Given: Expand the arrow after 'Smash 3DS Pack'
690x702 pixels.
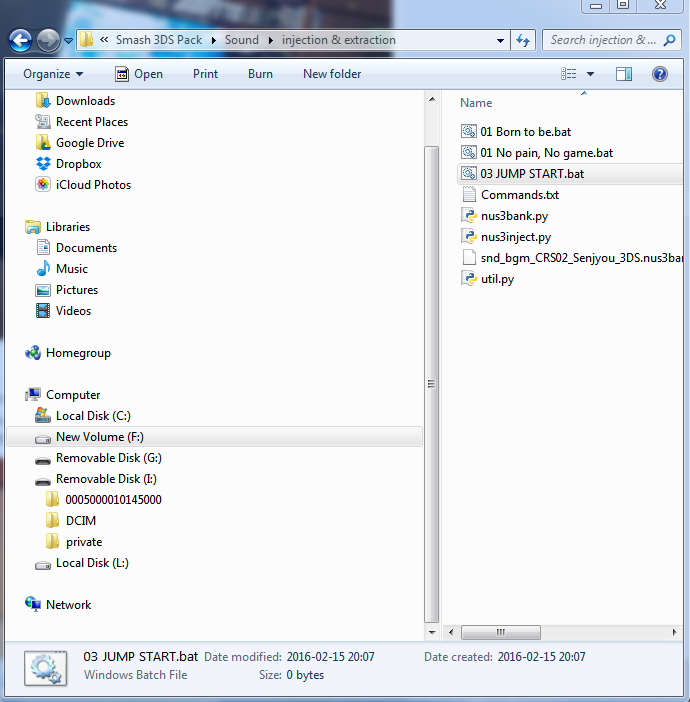Looking at the screenshot, I should click(214, 40).
